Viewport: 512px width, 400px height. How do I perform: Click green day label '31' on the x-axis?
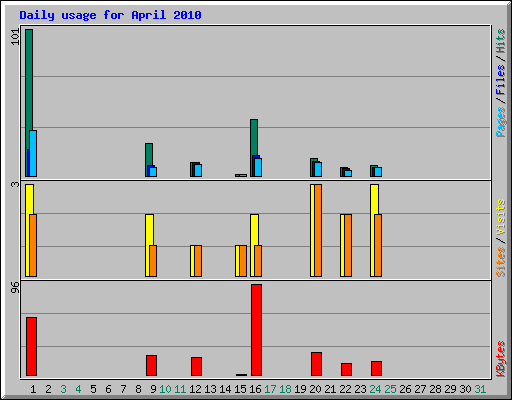(480, 389)
